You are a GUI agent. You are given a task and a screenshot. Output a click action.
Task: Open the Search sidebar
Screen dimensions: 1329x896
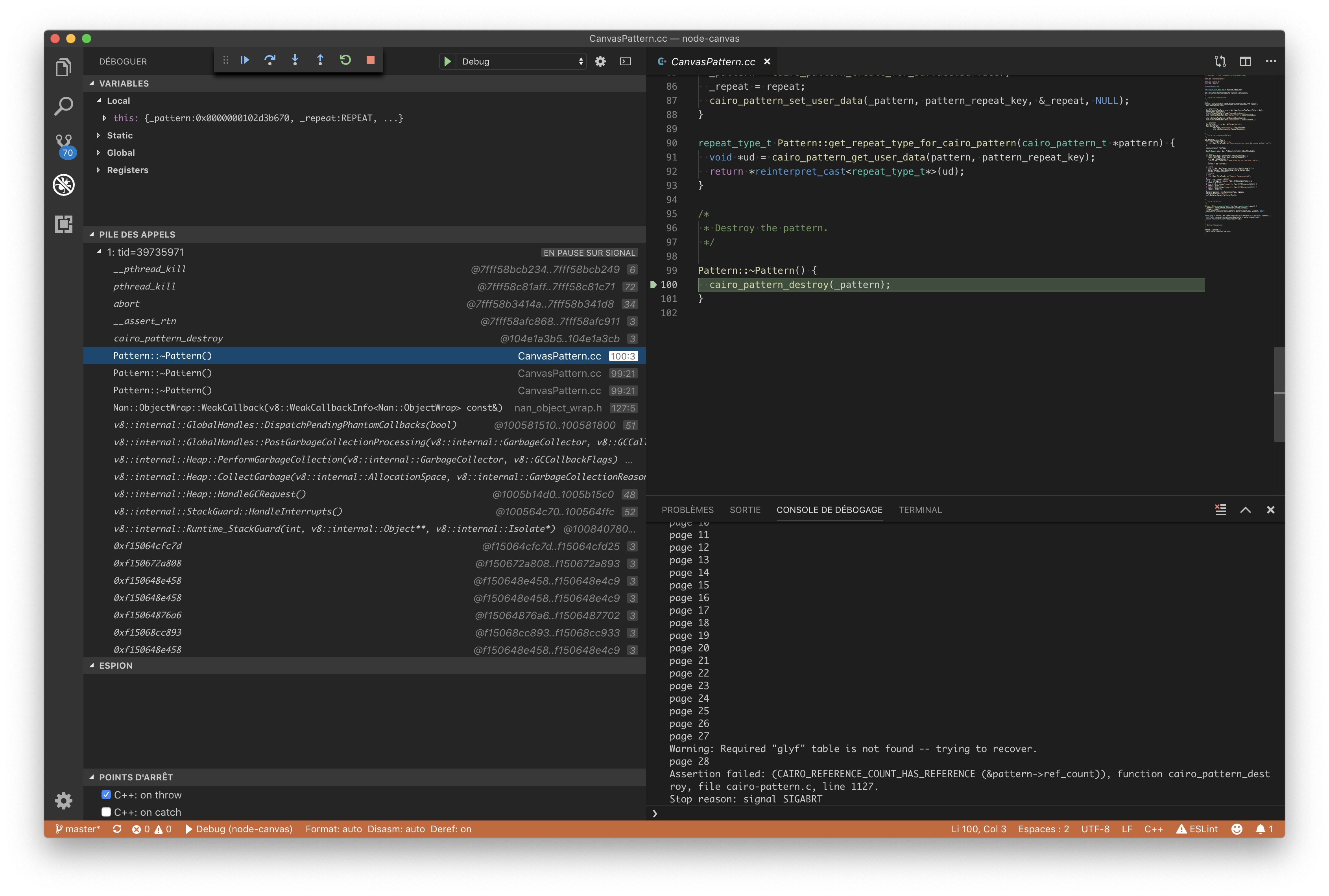[x=63, y=106]
